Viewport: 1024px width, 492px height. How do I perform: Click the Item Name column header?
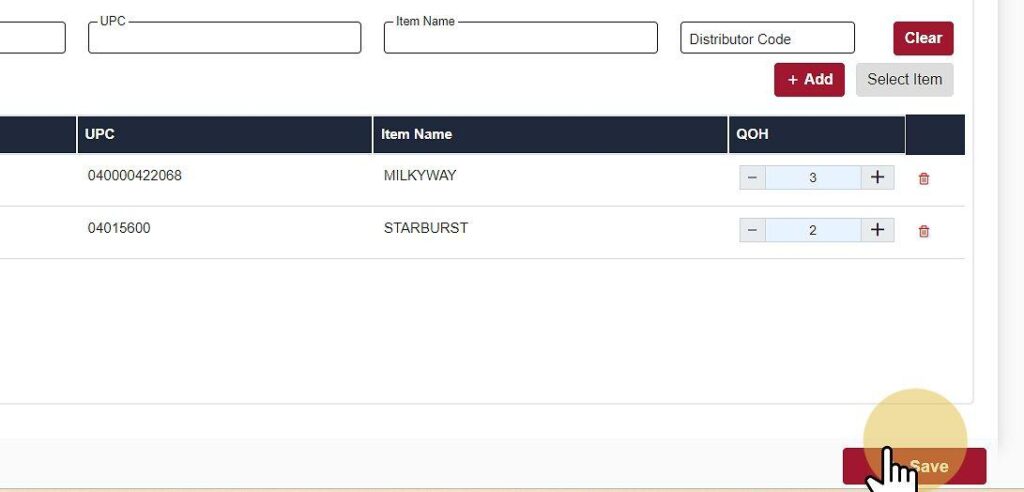(x=416, y=134)
